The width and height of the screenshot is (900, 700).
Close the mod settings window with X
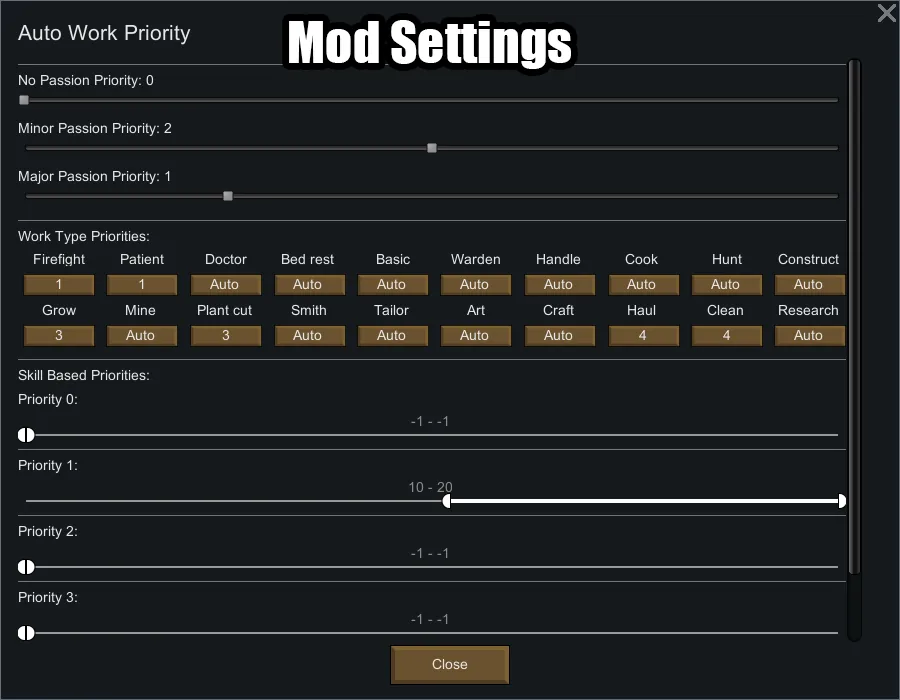pyautogui.click(x=886, y=13)
